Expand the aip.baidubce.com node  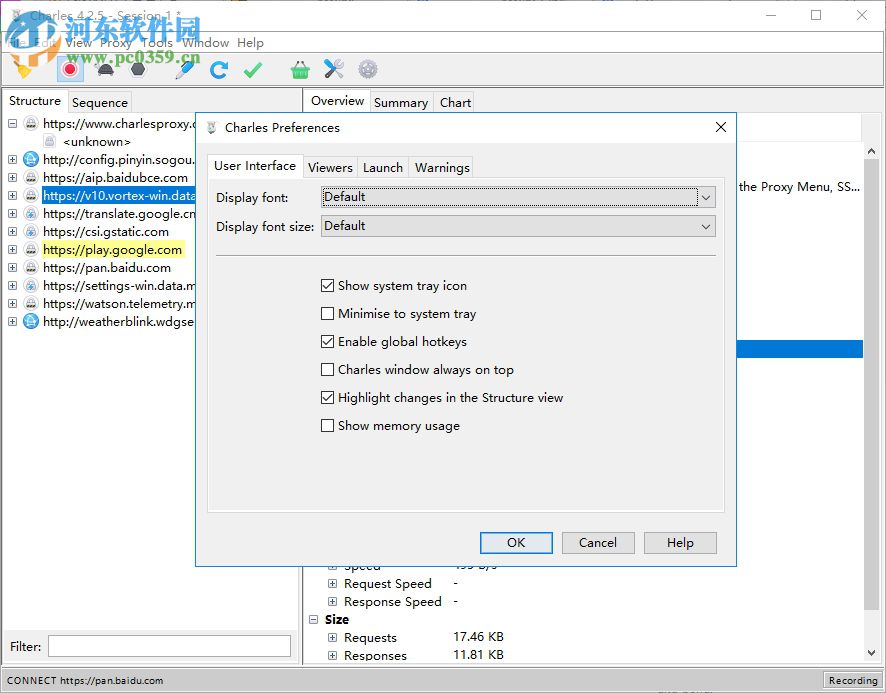point(12,177)
